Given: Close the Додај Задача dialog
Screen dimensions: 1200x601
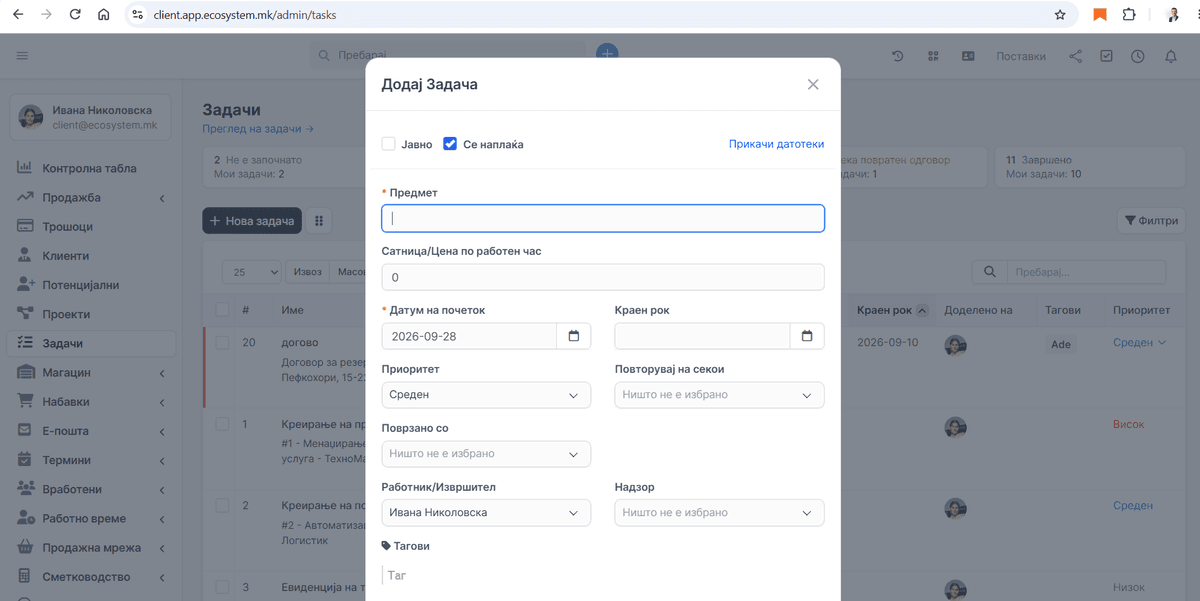Looking at the screenshot, I should coord(813,85).
